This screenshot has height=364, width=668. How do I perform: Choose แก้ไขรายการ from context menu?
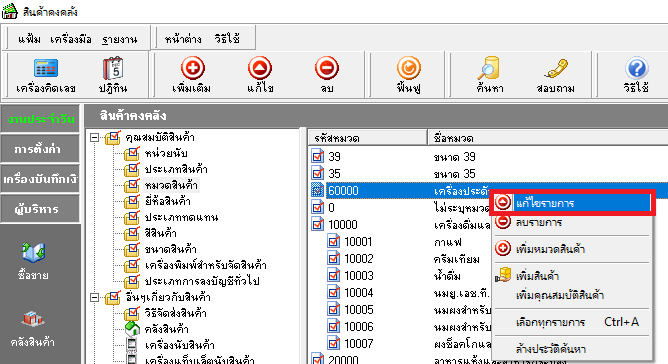pyautogui.click(x=572, y=203)
